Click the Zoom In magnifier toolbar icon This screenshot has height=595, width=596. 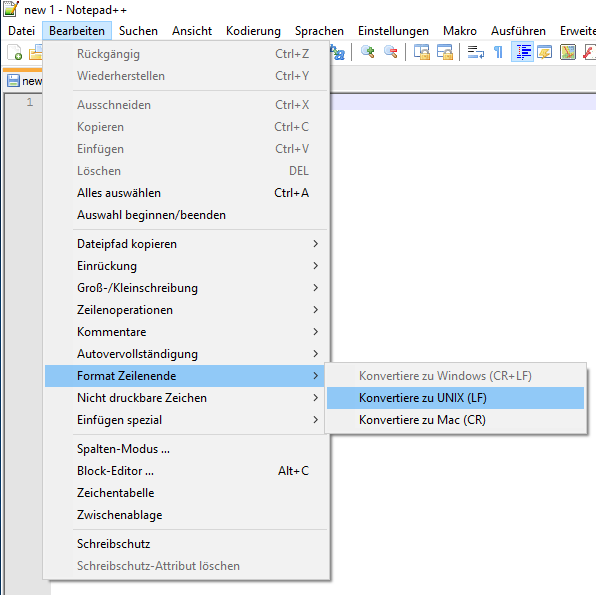(368, 52)
